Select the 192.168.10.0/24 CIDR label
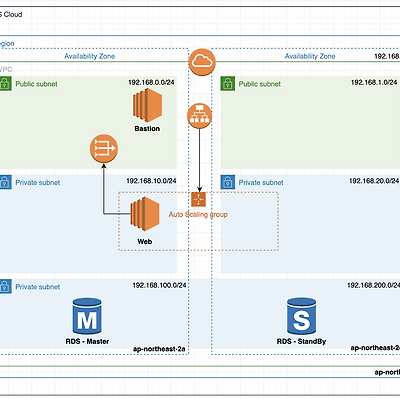This screenshot has height=400, width=400. tap(151, 181)
